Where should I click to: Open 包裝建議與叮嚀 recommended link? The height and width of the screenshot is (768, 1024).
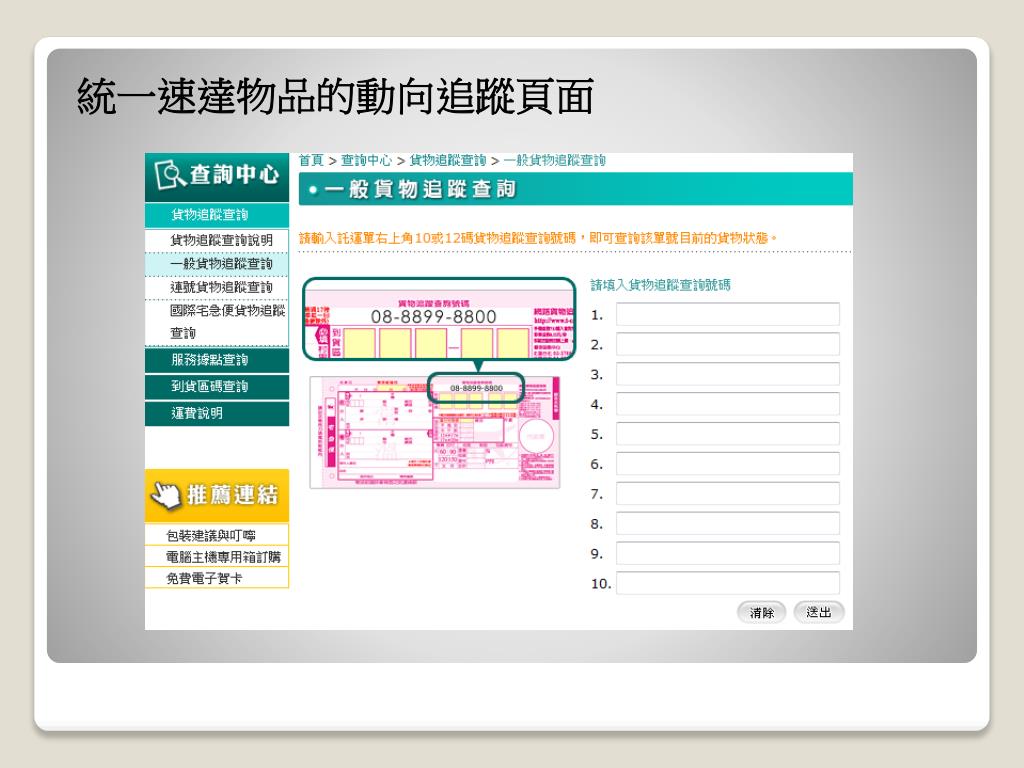tap(217, 536)
